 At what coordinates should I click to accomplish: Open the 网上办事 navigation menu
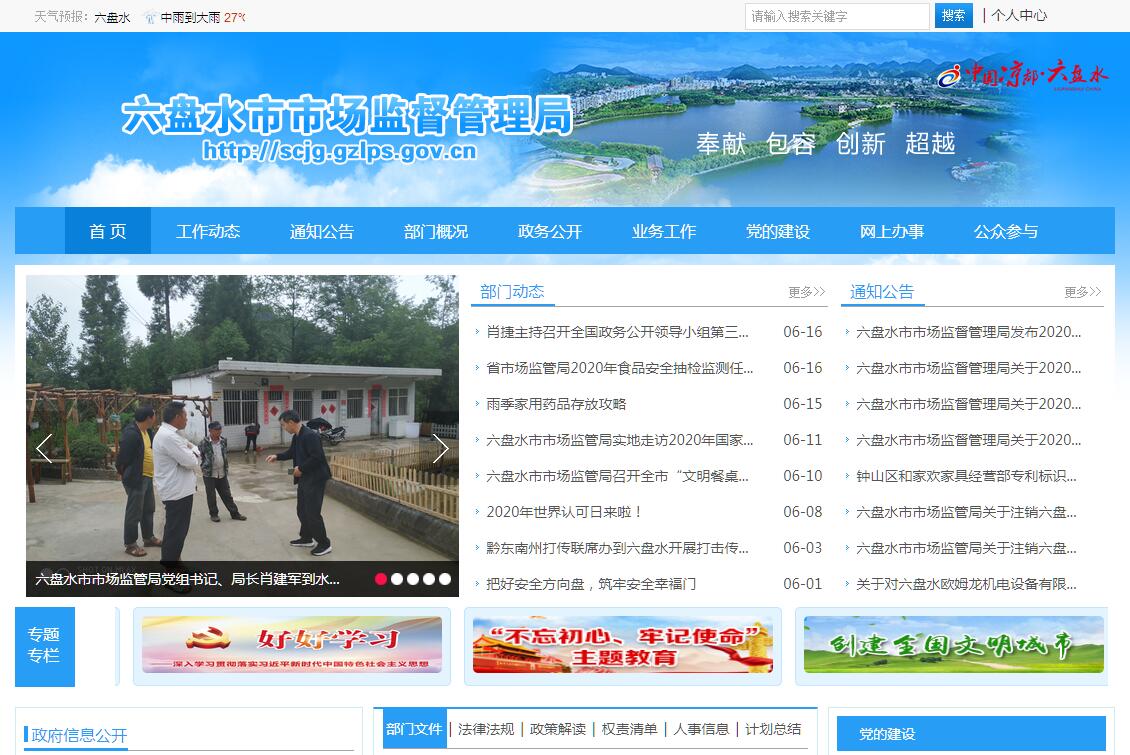(891, 231)
